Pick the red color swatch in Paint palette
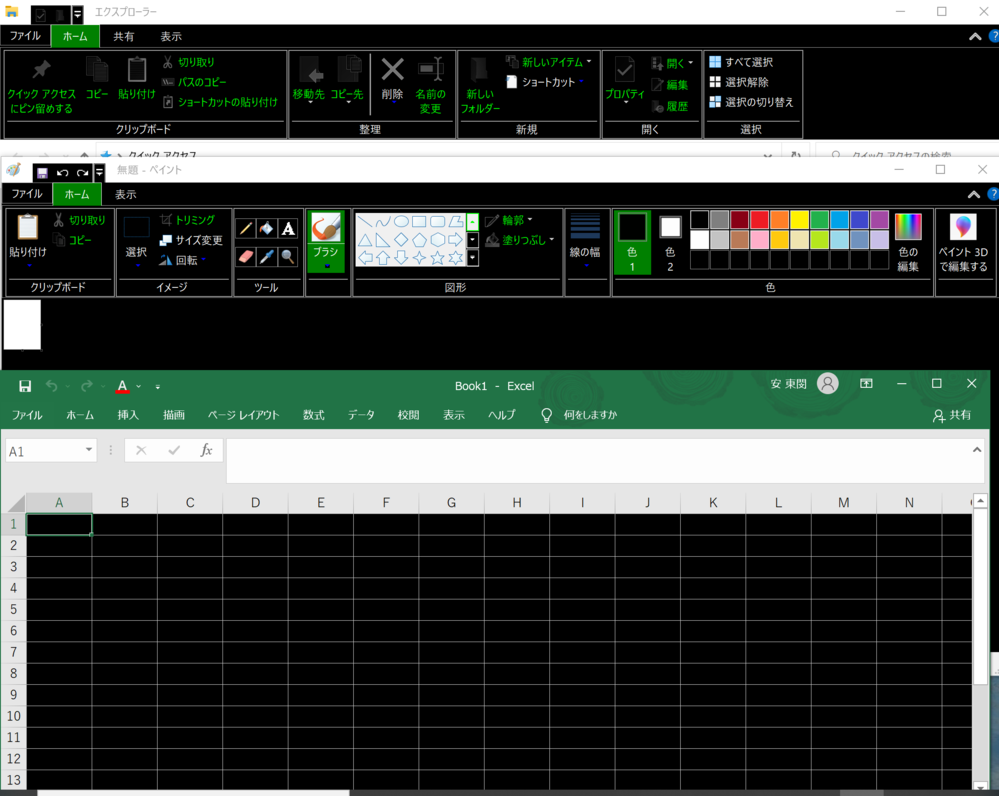The height and width of the screenshot is (796, 999). tap(759, 220)
